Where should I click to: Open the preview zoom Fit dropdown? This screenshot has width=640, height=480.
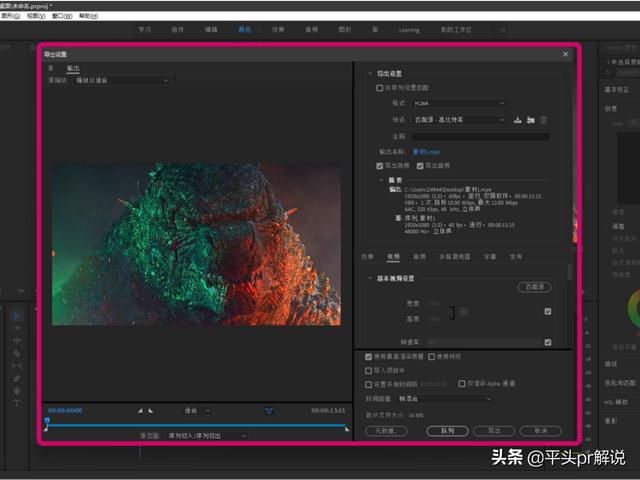pyautogui.click(x=197, y=411)
